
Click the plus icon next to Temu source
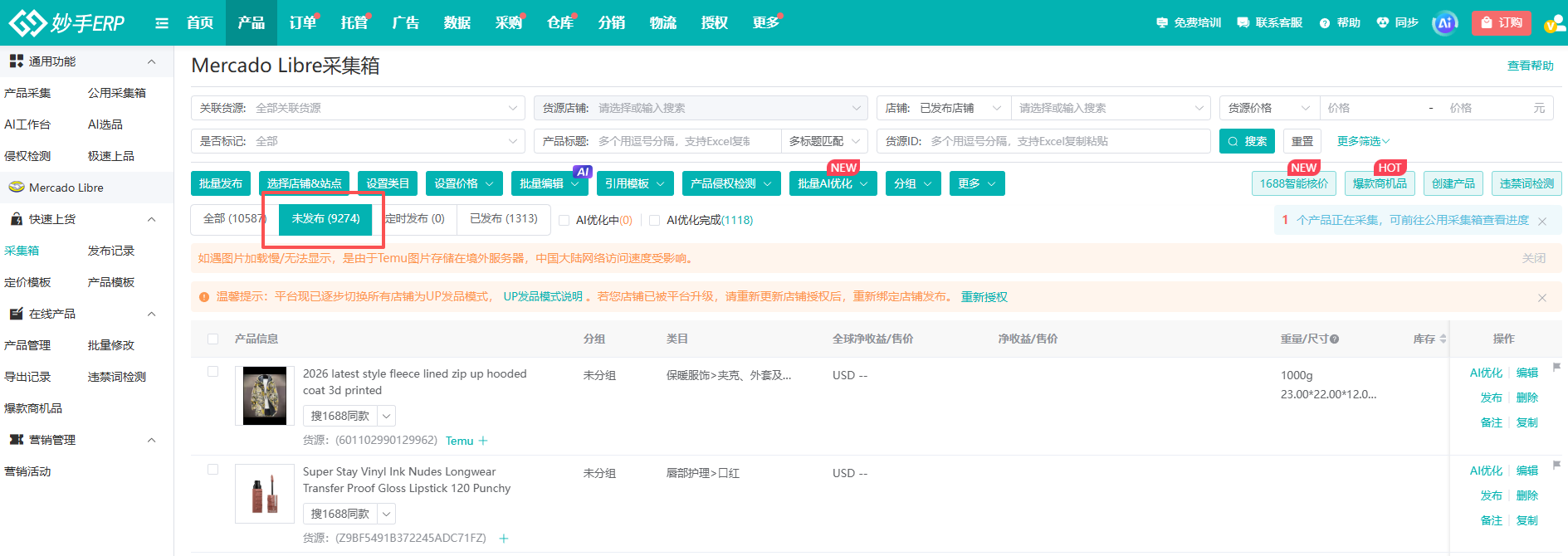point(483,441)
